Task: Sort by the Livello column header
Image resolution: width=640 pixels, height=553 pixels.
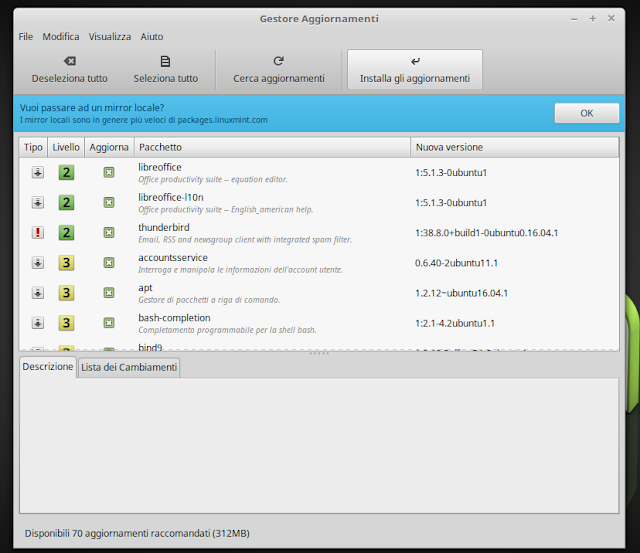Action: (x=66, y=147)
